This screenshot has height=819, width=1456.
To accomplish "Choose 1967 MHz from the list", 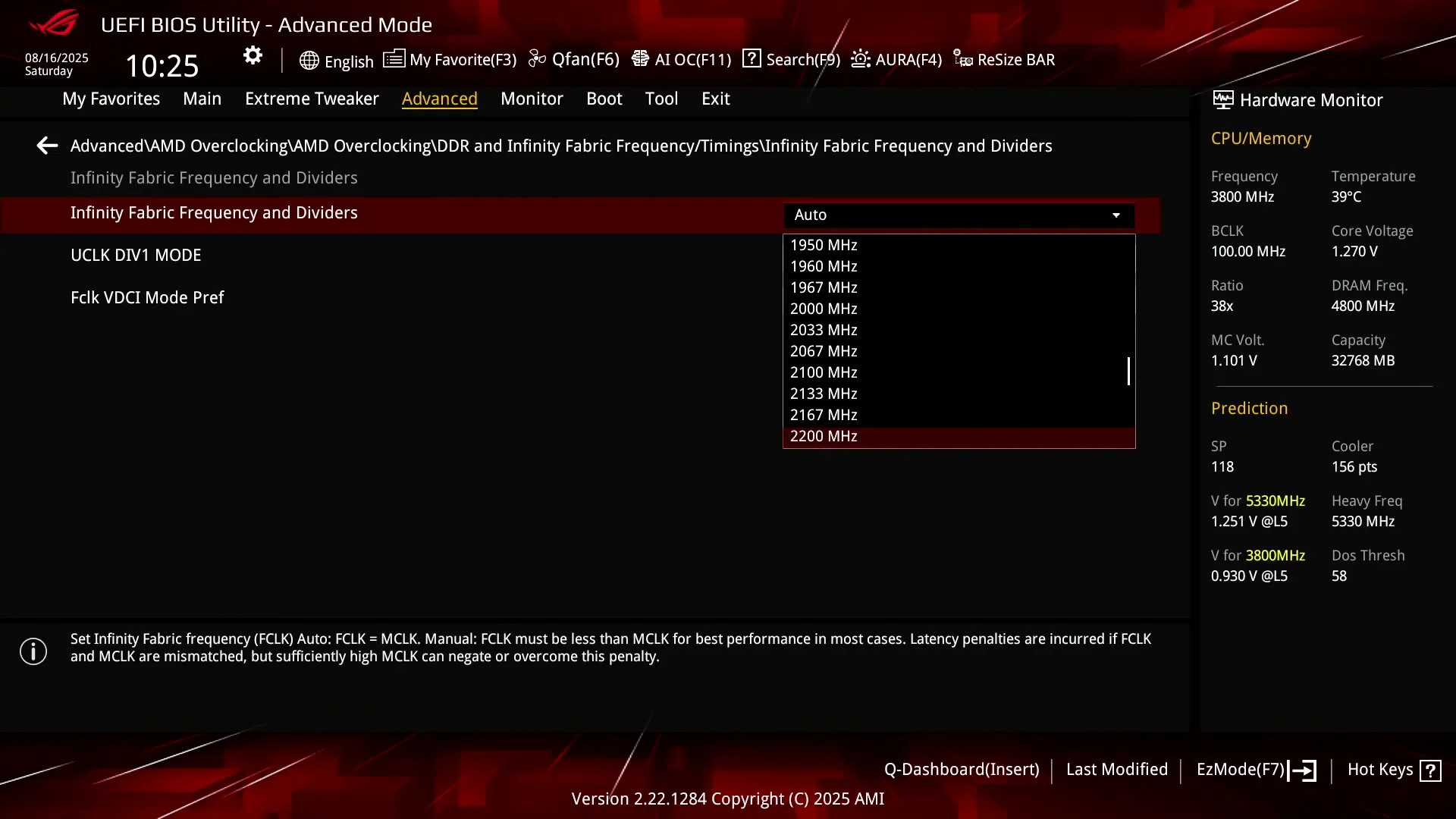I will click(x=959, y=287).
